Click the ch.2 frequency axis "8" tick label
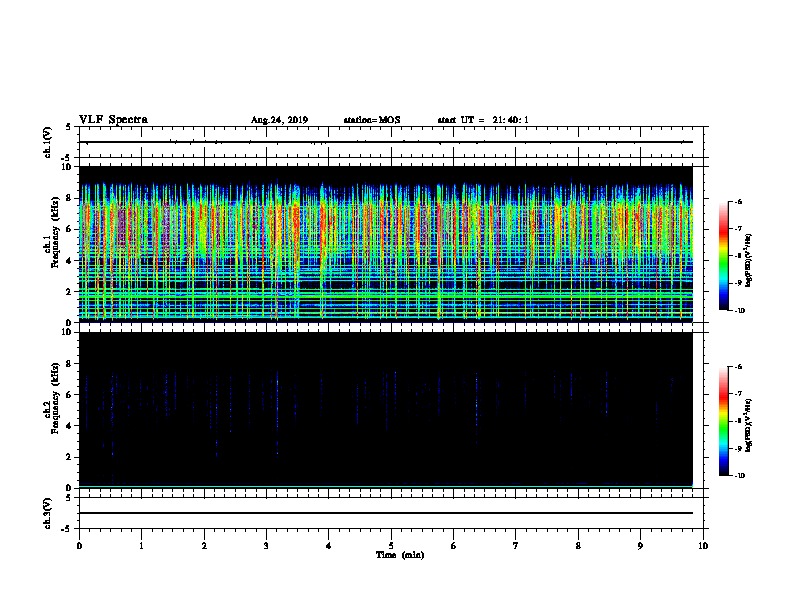792x612 pixels. [69, 364]
